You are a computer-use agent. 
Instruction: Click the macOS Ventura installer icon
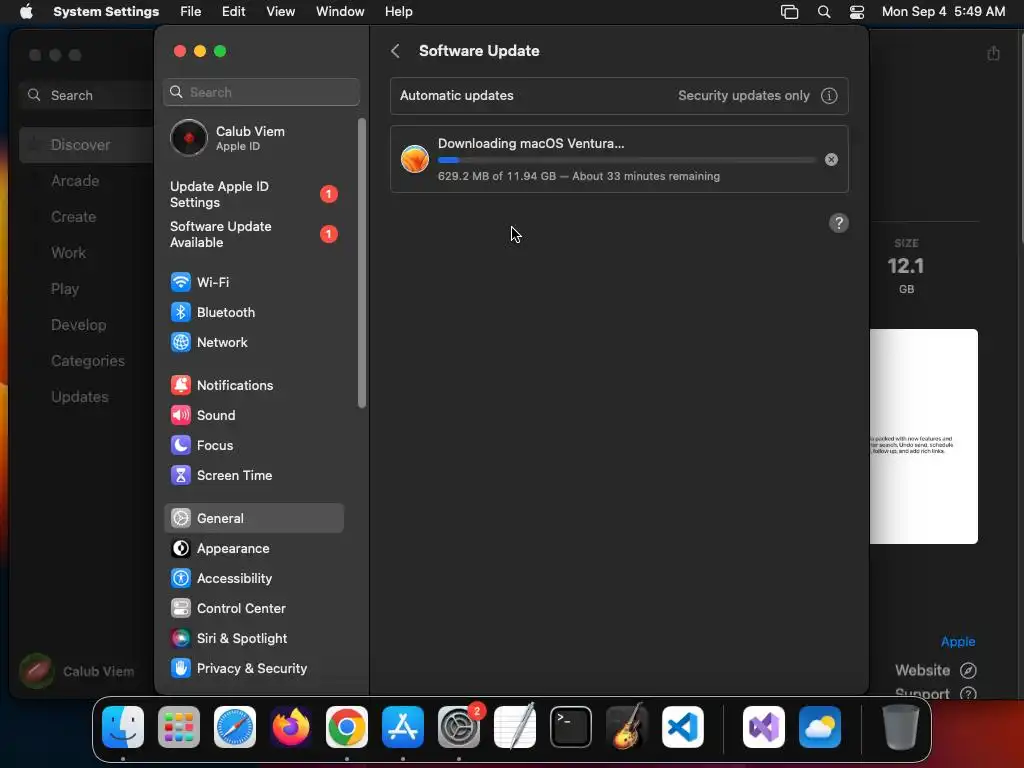pyautogui.click(x=415, y=159)
